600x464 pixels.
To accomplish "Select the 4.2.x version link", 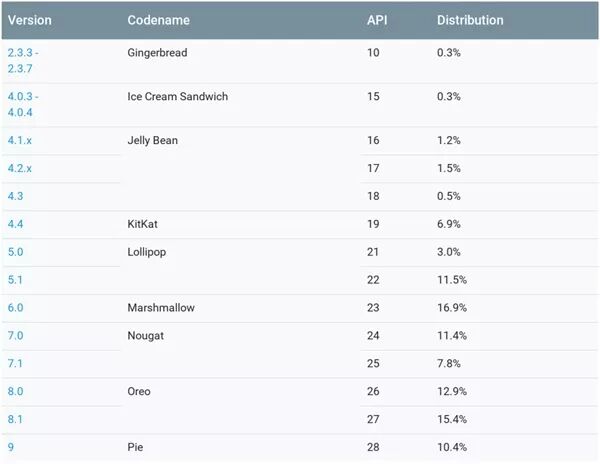I will click(x=20, y=169).
